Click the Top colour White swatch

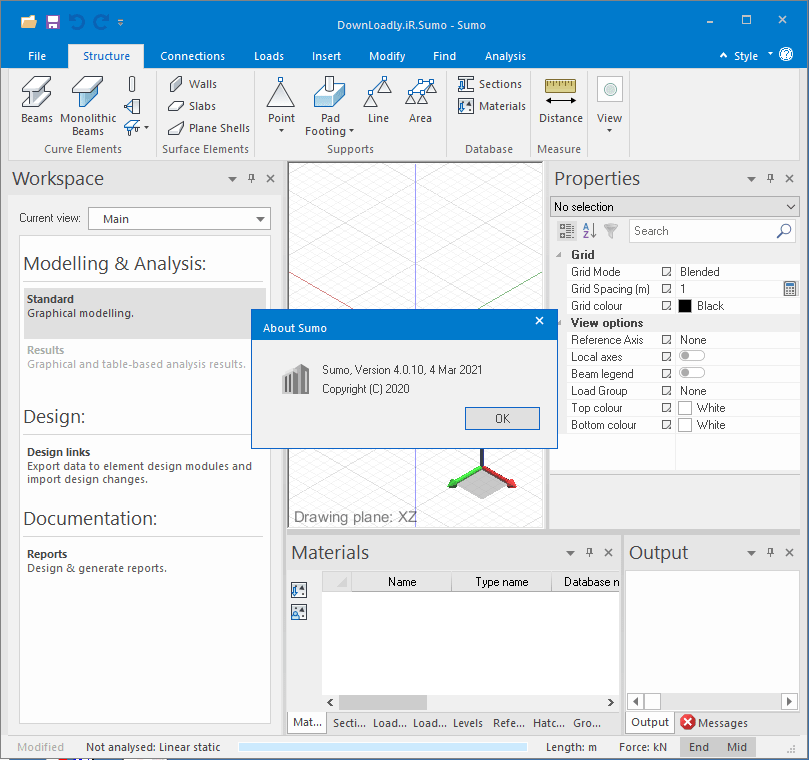685,408
